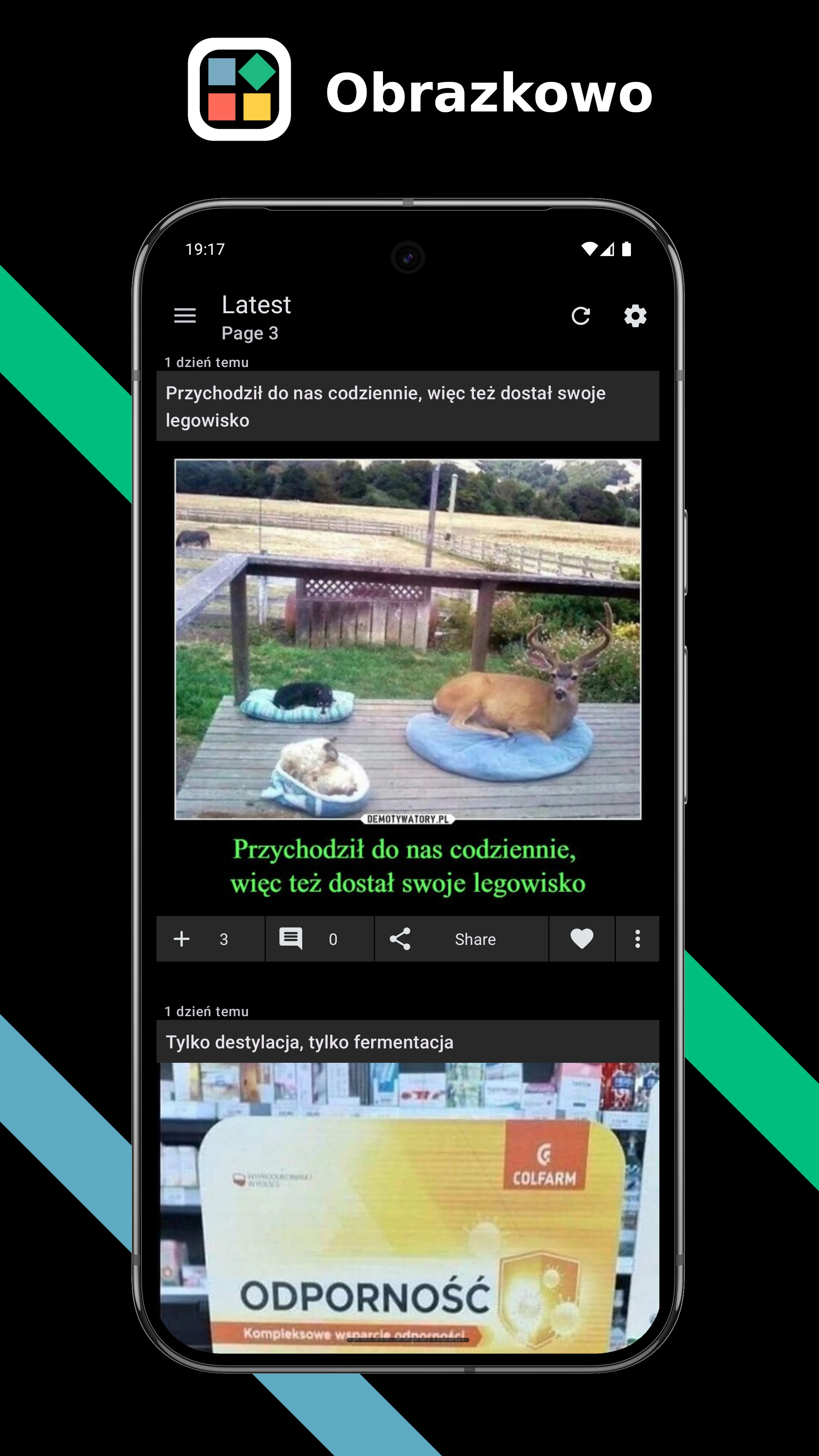Tap the share arrow icon
Viewport: 819px width, 1456px height.
pos(400,939)
